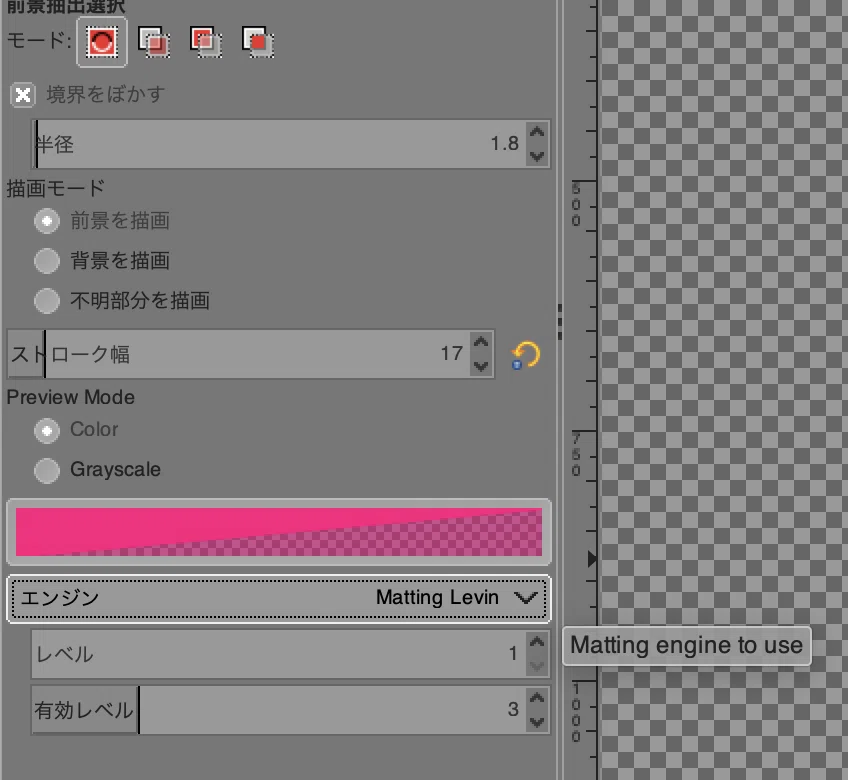
Task: Select Replace selection mode icon
Action: [x=102, y=42]
